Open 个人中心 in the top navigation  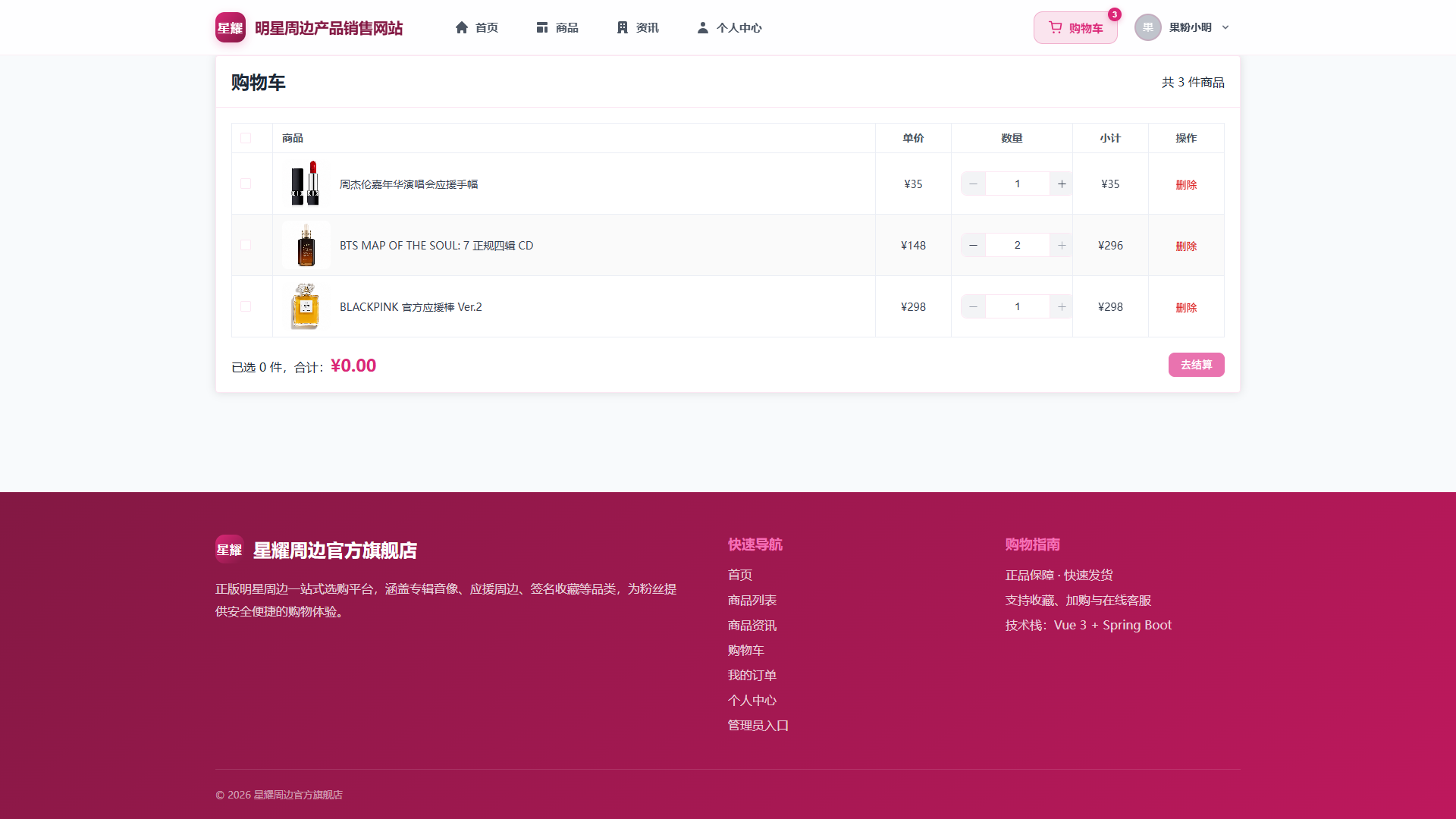pyautogui.click(x=730, y=27)
